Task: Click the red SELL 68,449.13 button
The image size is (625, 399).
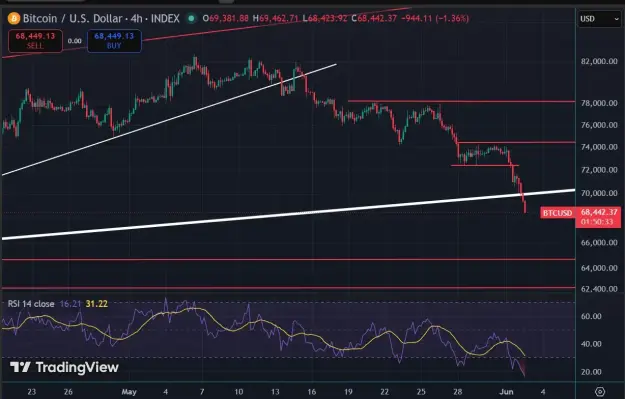Action: pos(35,41)
